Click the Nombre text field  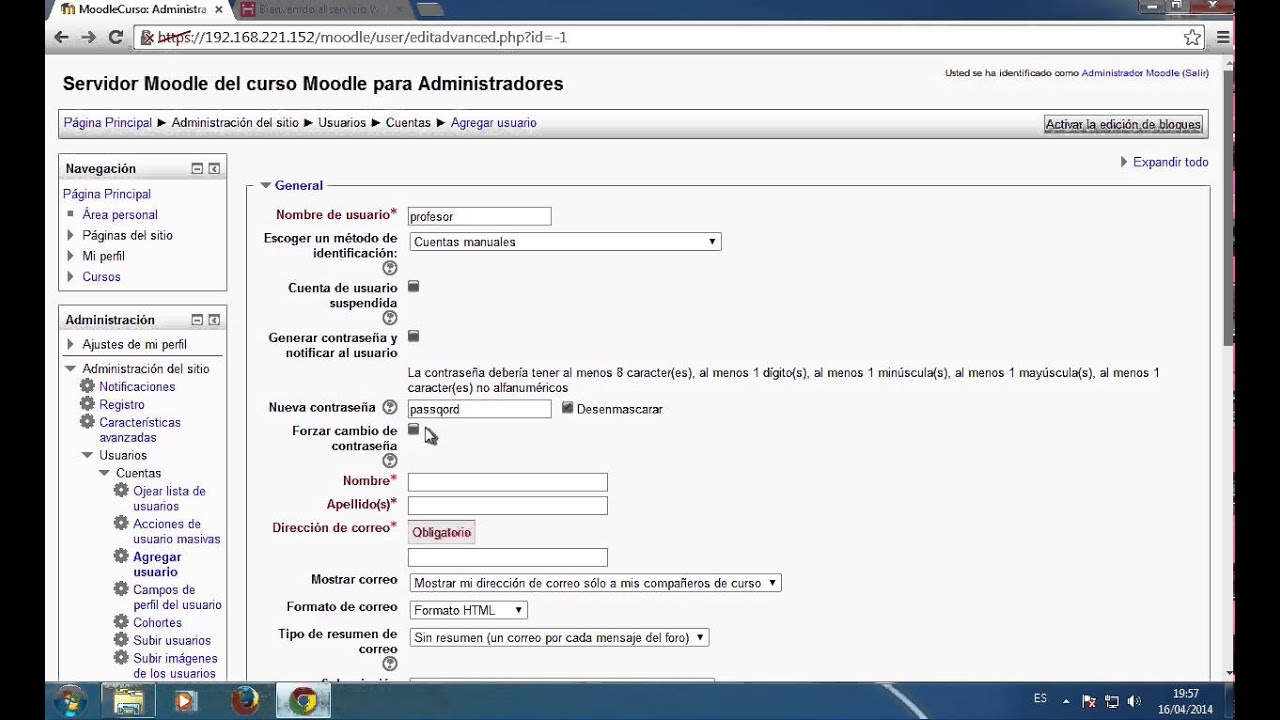click(x=507, y=482)
